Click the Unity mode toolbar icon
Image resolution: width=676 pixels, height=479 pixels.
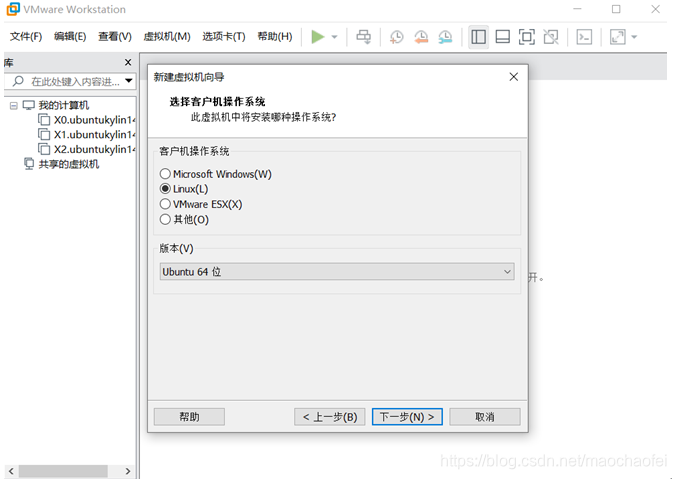pos(551,37)
